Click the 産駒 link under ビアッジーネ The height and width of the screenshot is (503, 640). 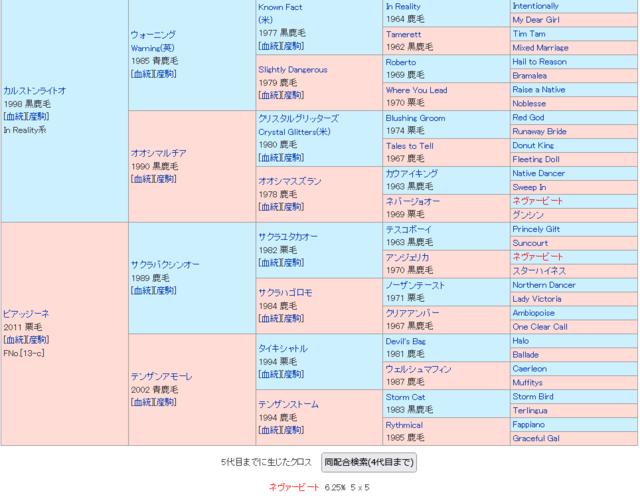[37, 340]
